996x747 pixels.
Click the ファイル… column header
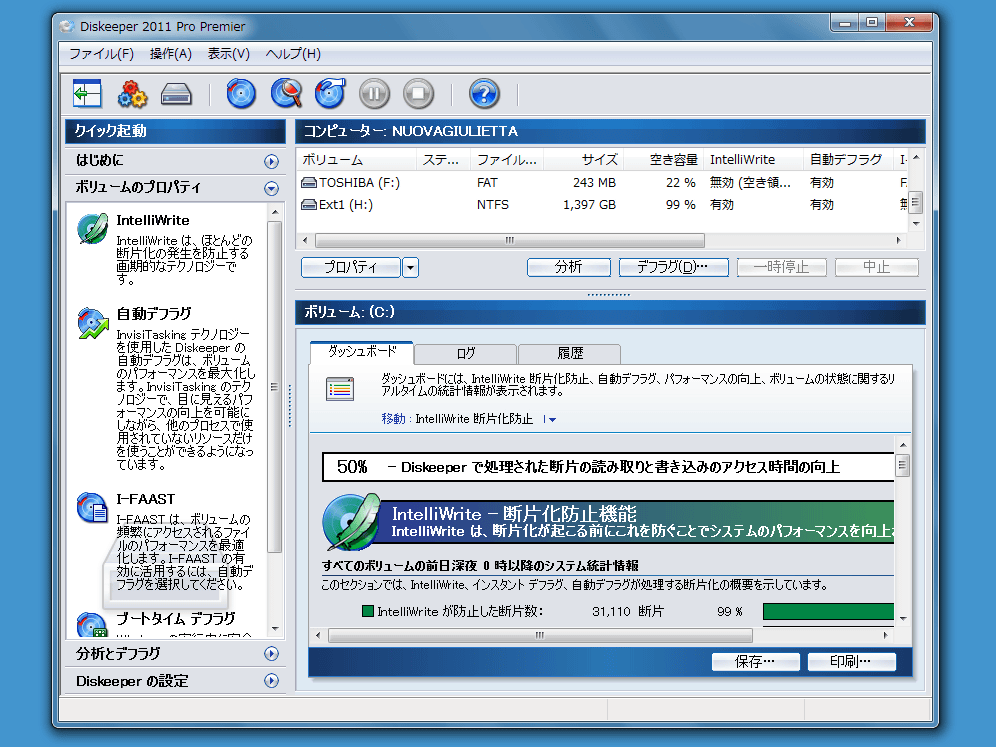[x=507, y=159]
